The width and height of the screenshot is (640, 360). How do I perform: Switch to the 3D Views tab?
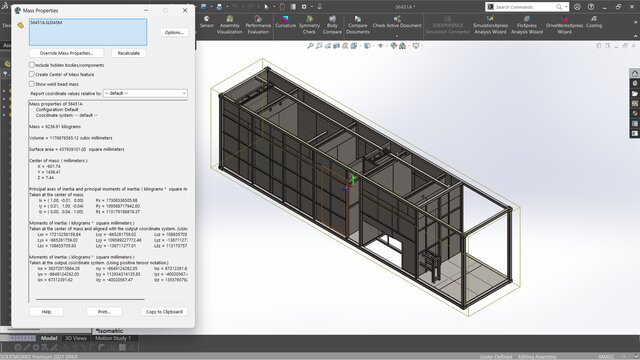76,338
